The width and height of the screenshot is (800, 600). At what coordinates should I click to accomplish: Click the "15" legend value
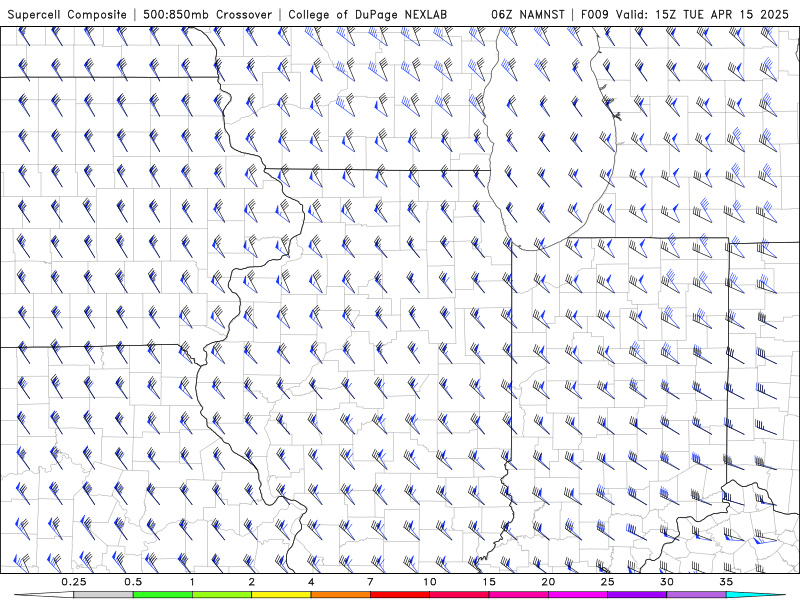coord(489,582)
